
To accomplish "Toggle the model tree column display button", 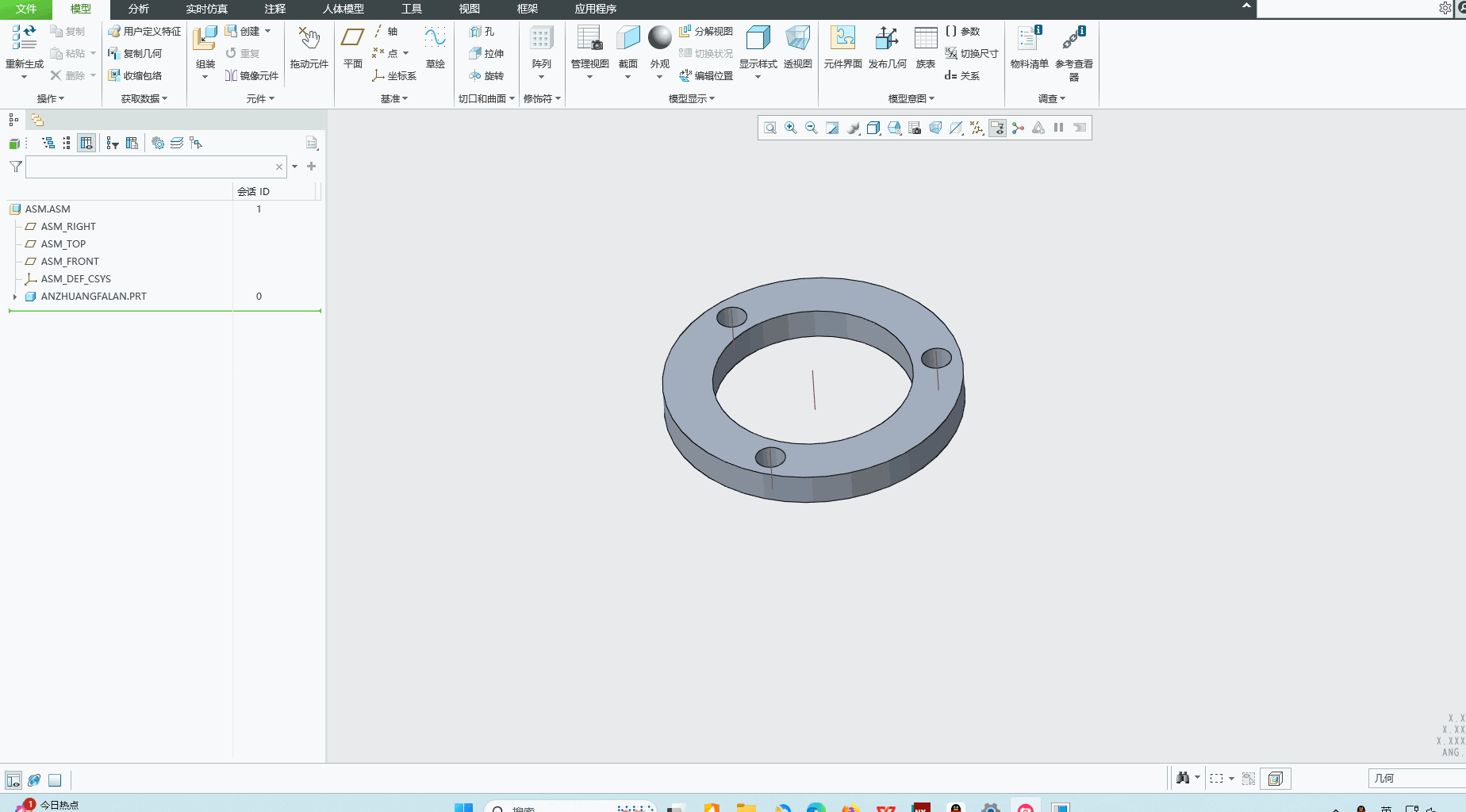I will point(86,144).
